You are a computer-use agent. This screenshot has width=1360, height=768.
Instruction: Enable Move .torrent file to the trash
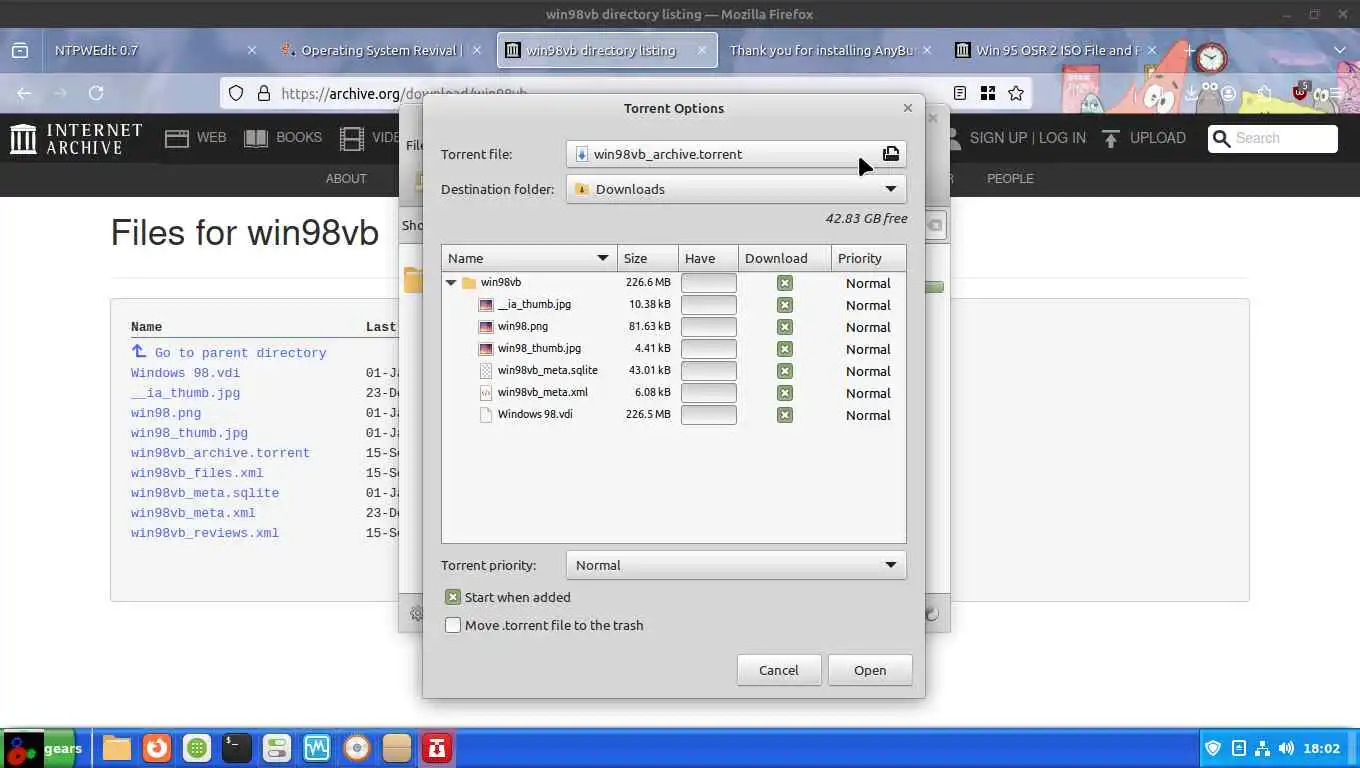453,625
